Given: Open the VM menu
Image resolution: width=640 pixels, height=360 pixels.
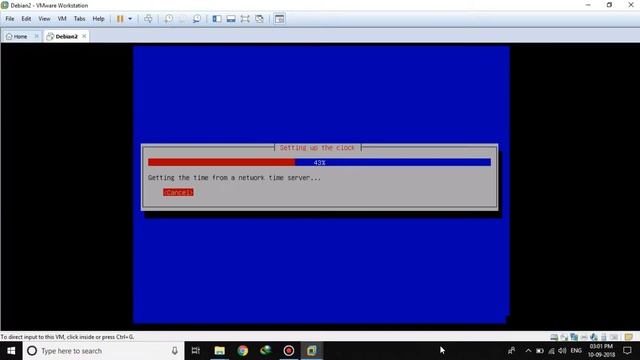Looking at the screenshot, I should click(x=62, y=19).
